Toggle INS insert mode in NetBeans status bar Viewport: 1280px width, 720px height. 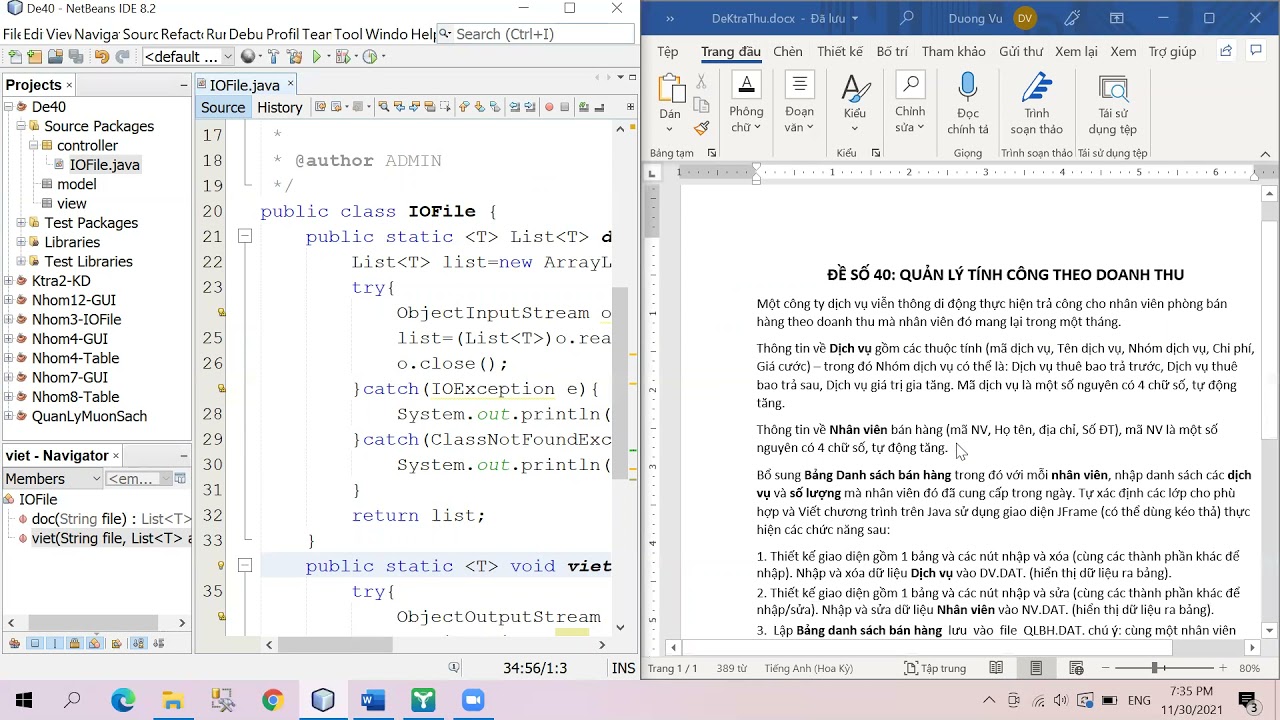(623, 668)
